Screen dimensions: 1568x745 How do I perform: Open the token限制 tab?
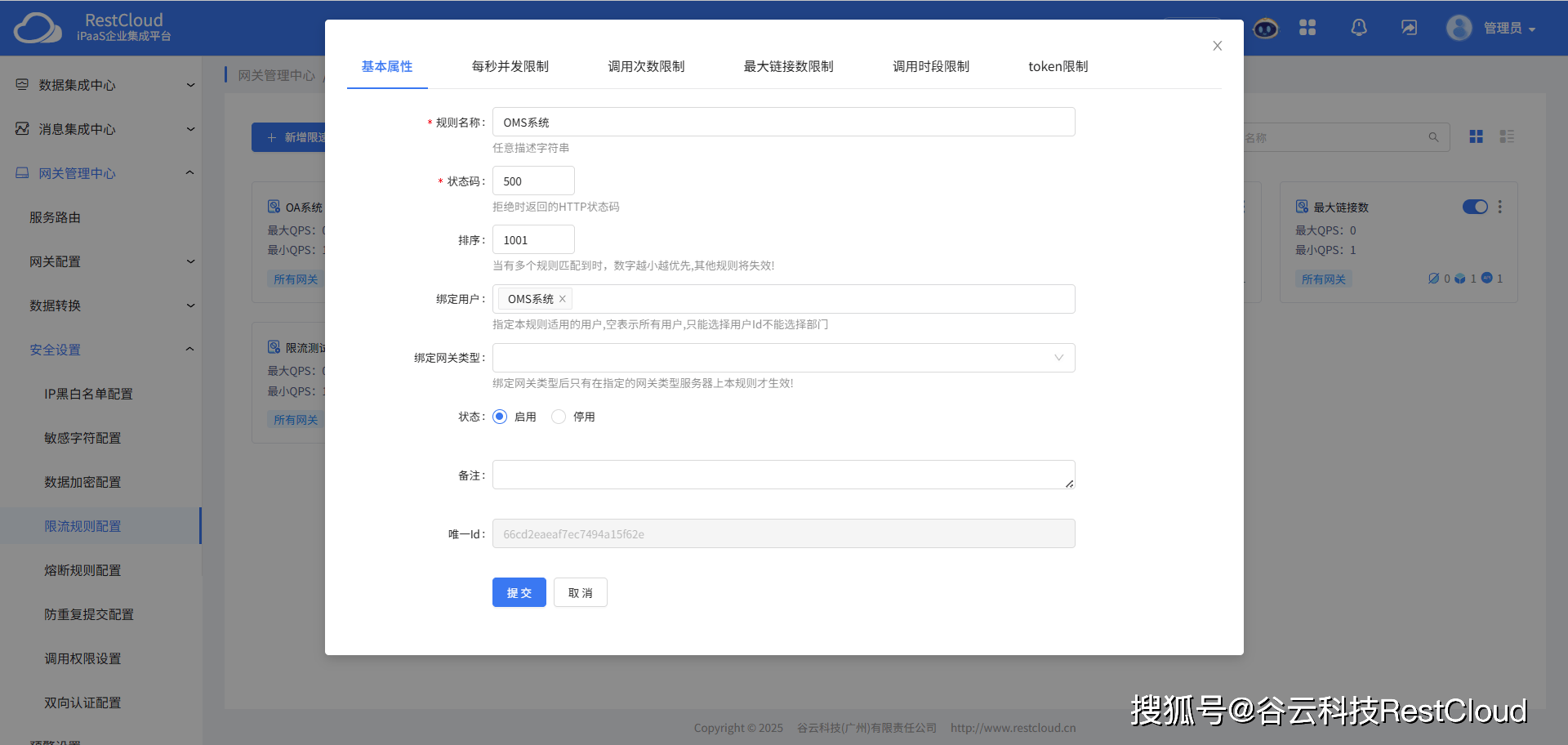click(1058, 66)
